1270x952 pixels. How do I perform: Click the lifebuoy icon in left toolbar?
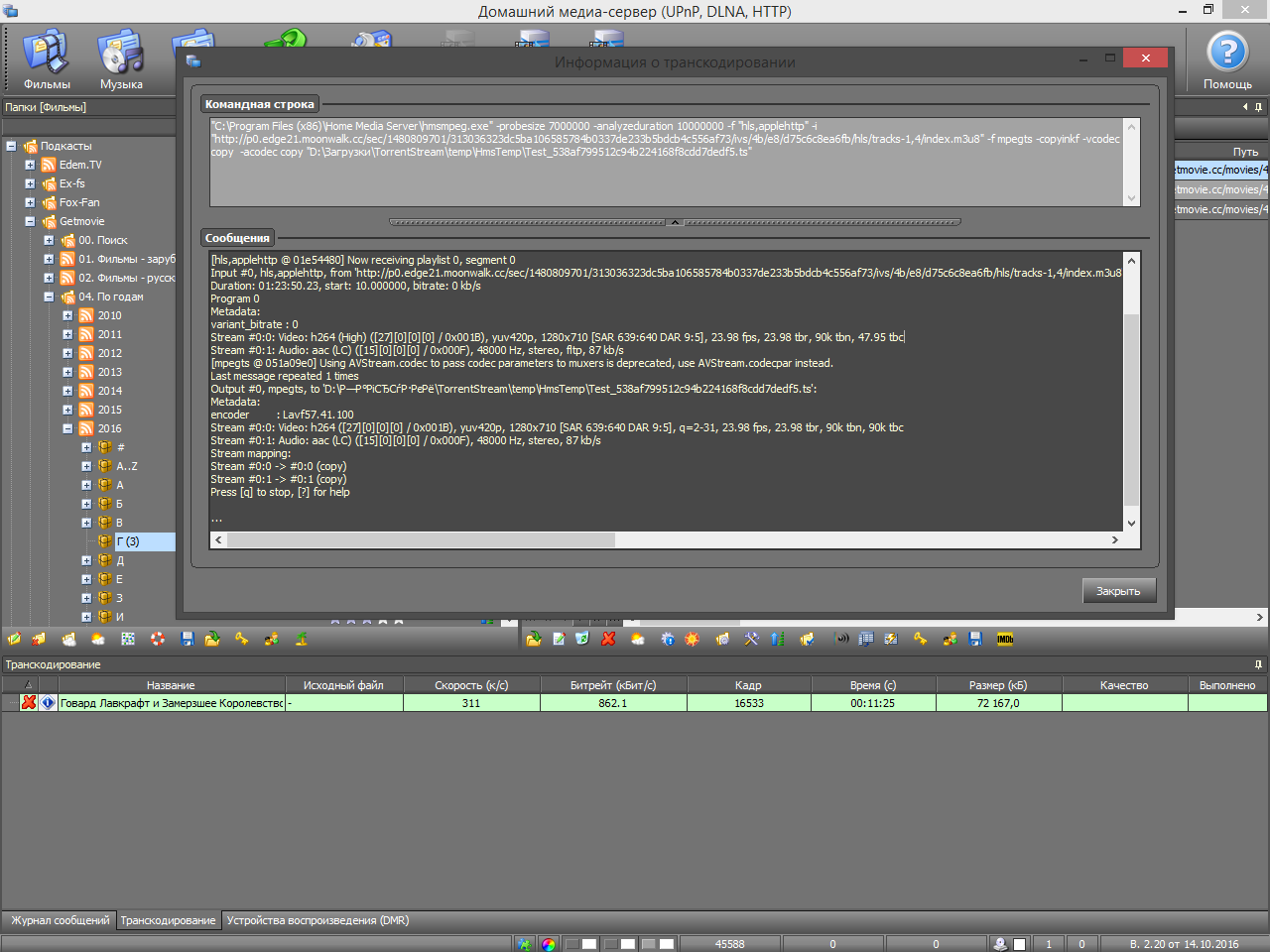click(158, 640)
